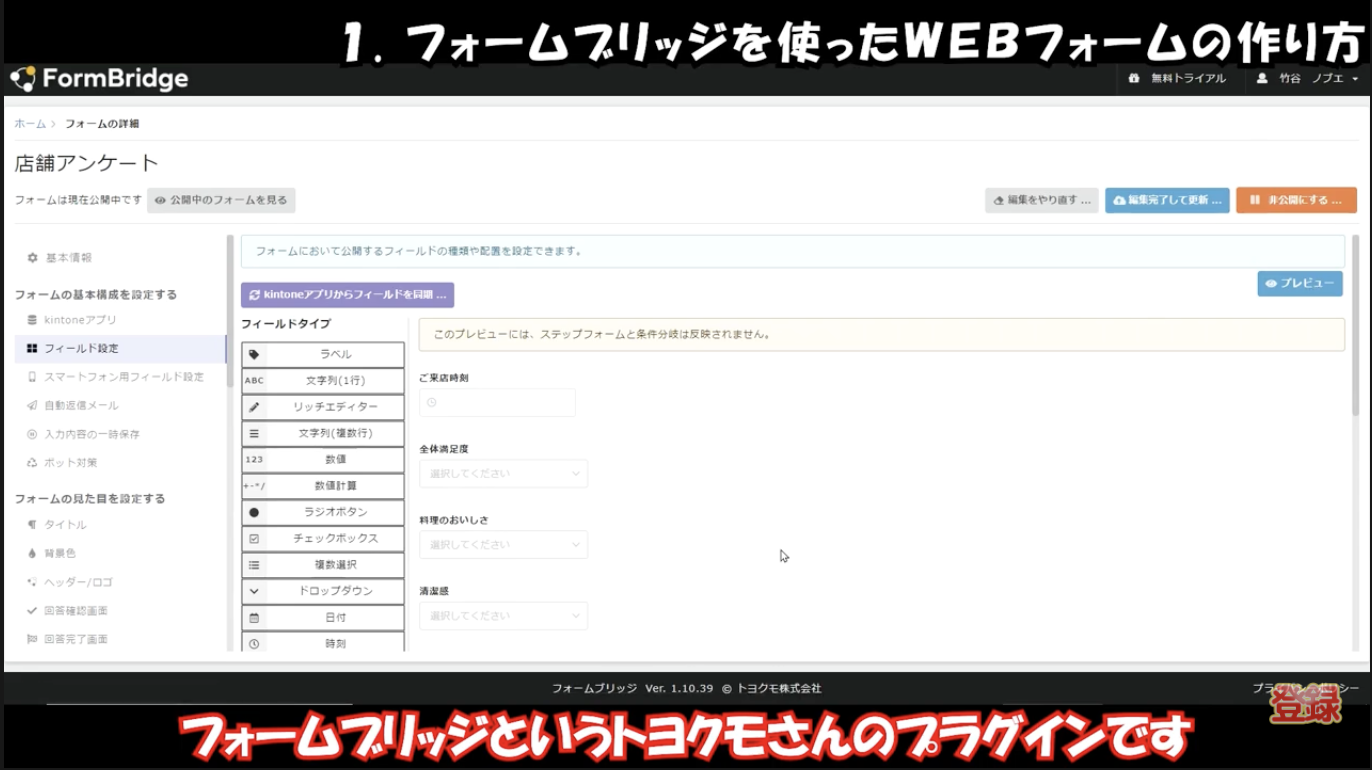This screenshot has height=770, width=1372.
Task: Click the プレビュー button
Action: point(1300,283)
